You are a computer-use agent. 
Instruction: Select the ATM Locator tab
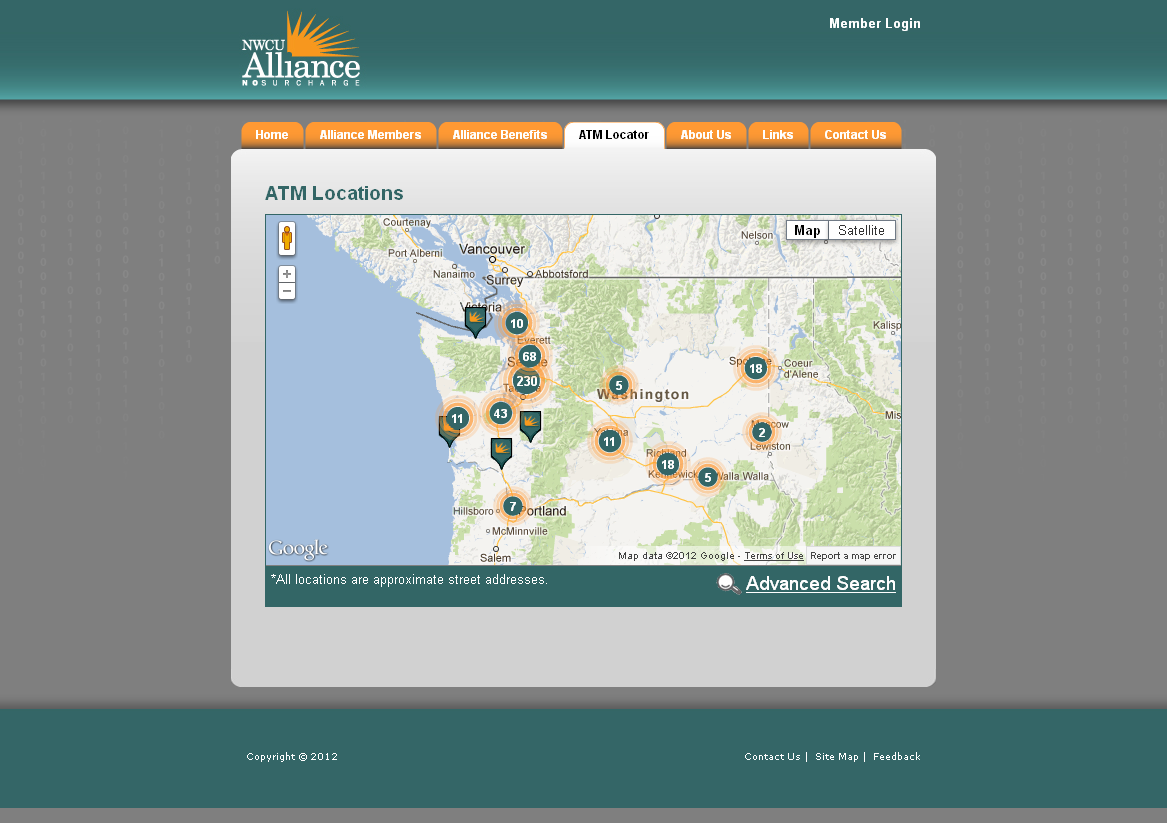(614, 135)
